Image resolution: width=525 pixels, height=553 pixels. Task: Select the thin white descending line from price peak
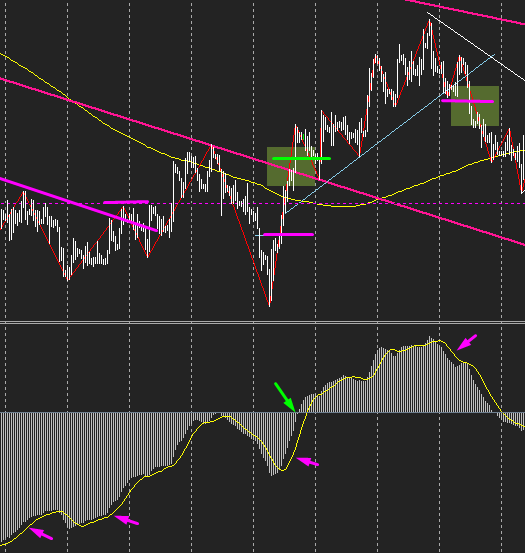click(476, 47)
